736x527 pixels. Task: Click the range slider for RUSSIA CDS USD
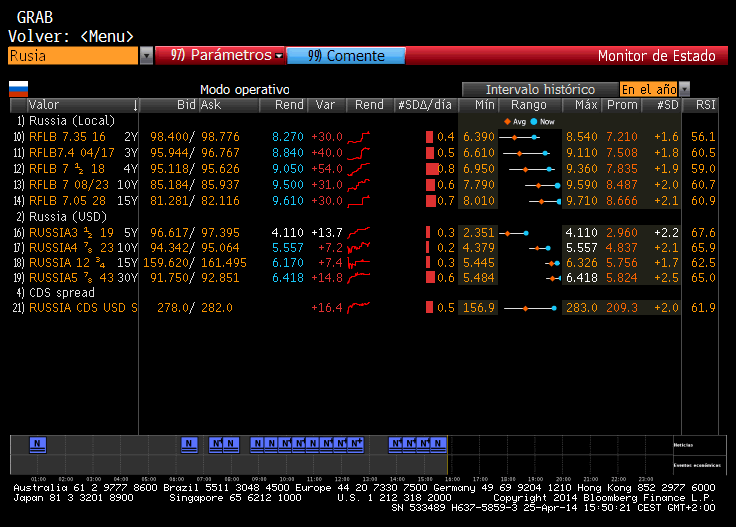(x=530, y=308)
